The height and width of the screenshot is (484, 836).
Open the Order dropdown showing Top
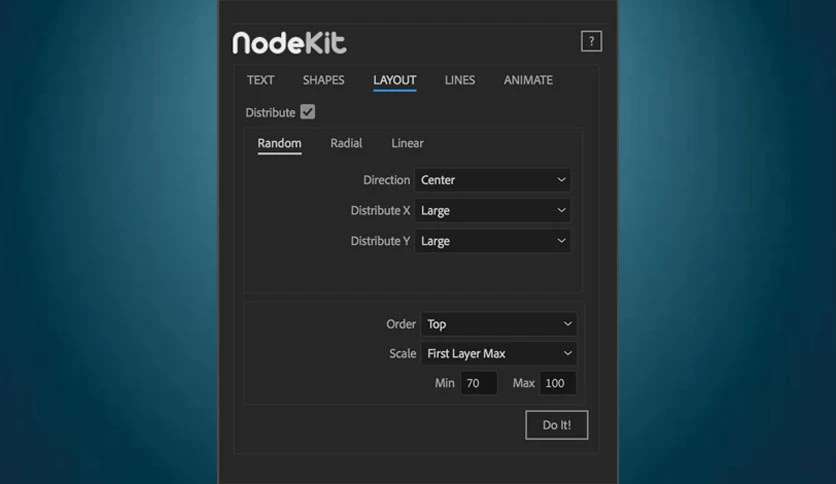click(x=499, y=324)
